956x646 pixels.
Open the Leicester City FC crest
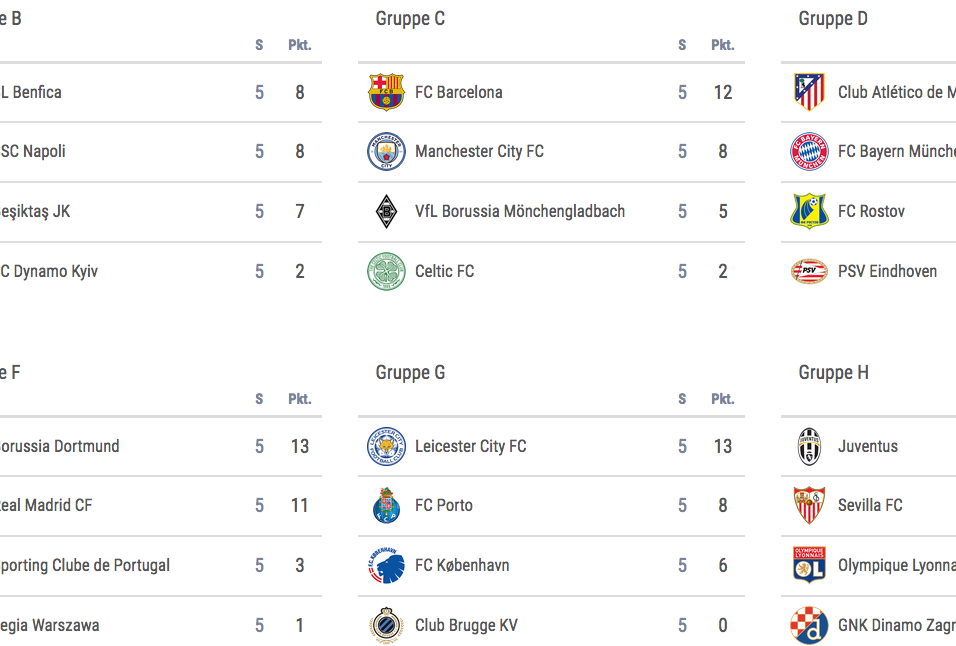pyautogui.click(x=386, y=446)
